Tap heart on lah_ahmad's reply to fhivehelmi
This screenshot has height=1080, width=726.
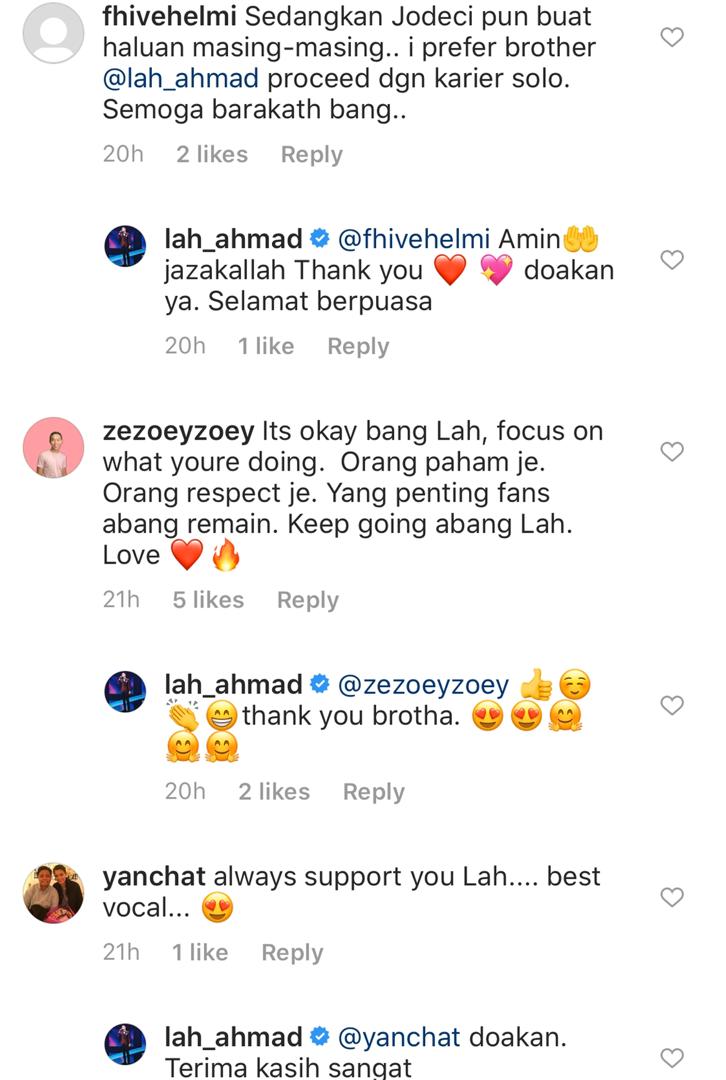tap(672, 260)
